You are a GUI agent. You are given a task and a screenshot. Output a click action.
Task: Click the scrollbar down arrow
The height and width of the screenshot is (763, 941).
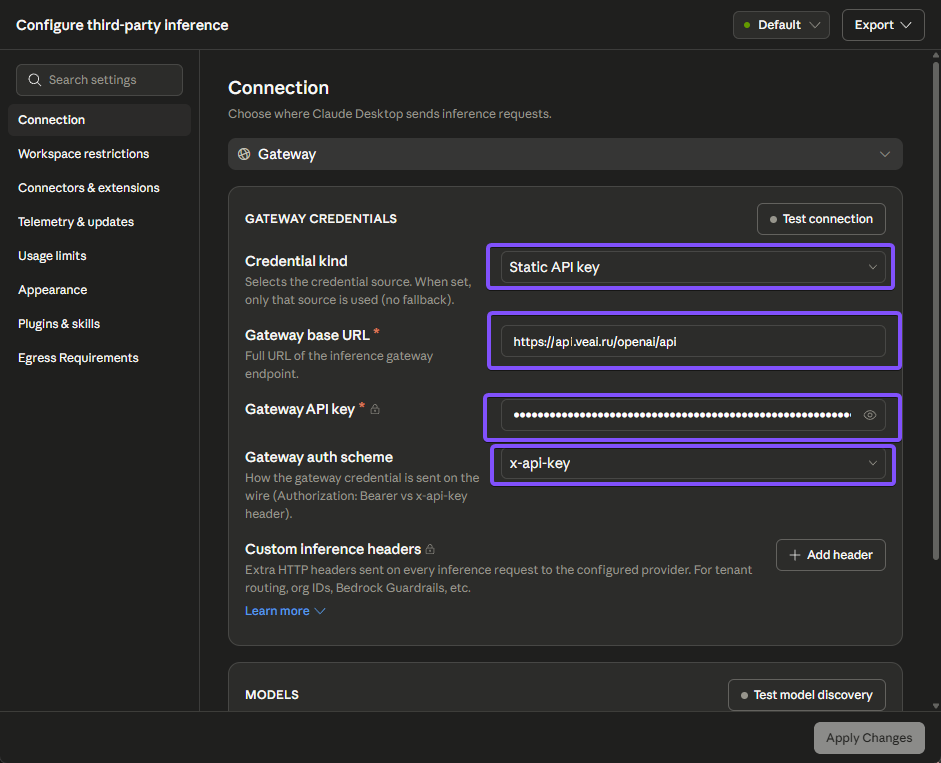coord(936,706)
